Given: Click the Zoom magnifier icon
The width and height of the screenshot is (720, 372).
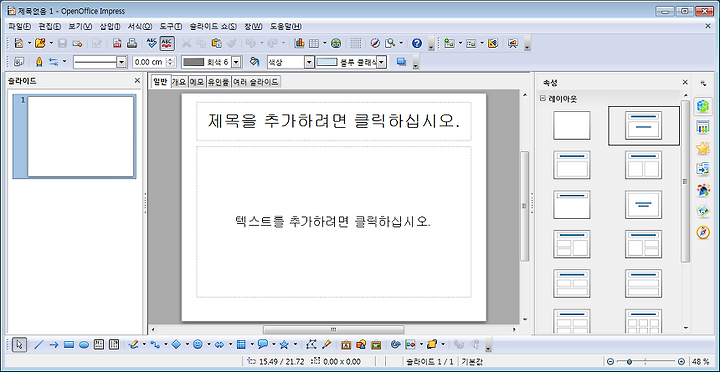Looking at the screenshot, I should click(x=390, y=43).
